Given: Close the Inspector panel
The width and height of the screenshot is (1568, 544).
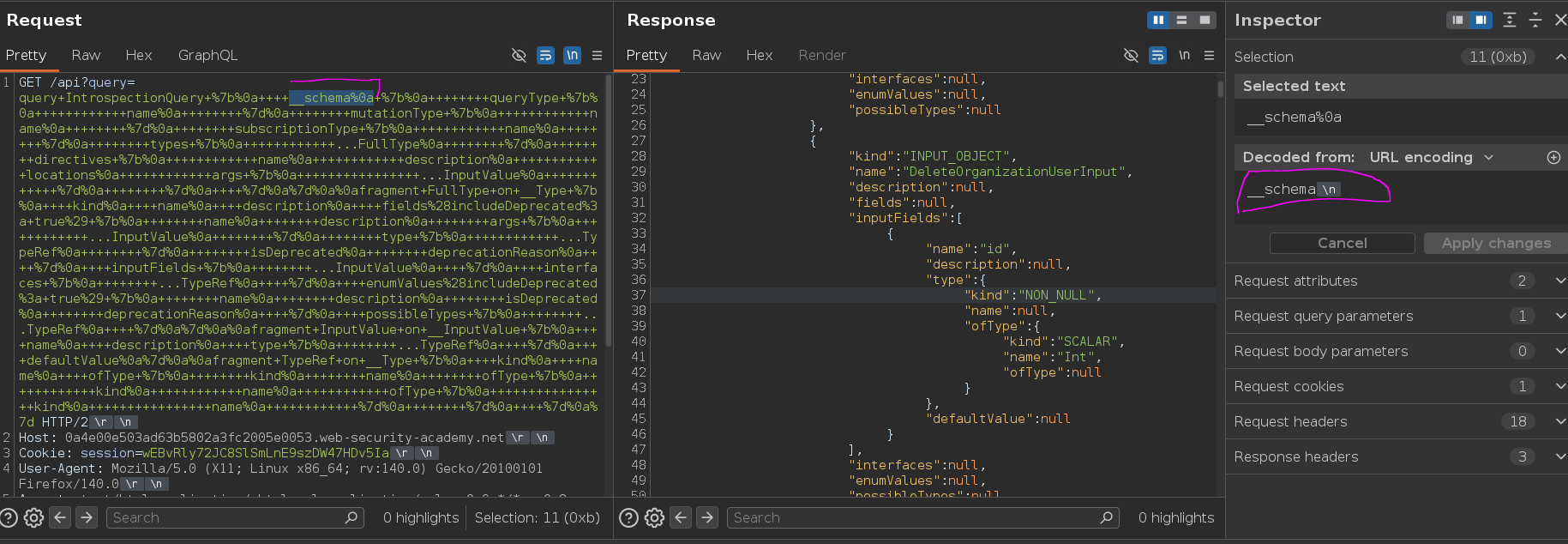Looking at the screenshot, I should click(1559, 20).
